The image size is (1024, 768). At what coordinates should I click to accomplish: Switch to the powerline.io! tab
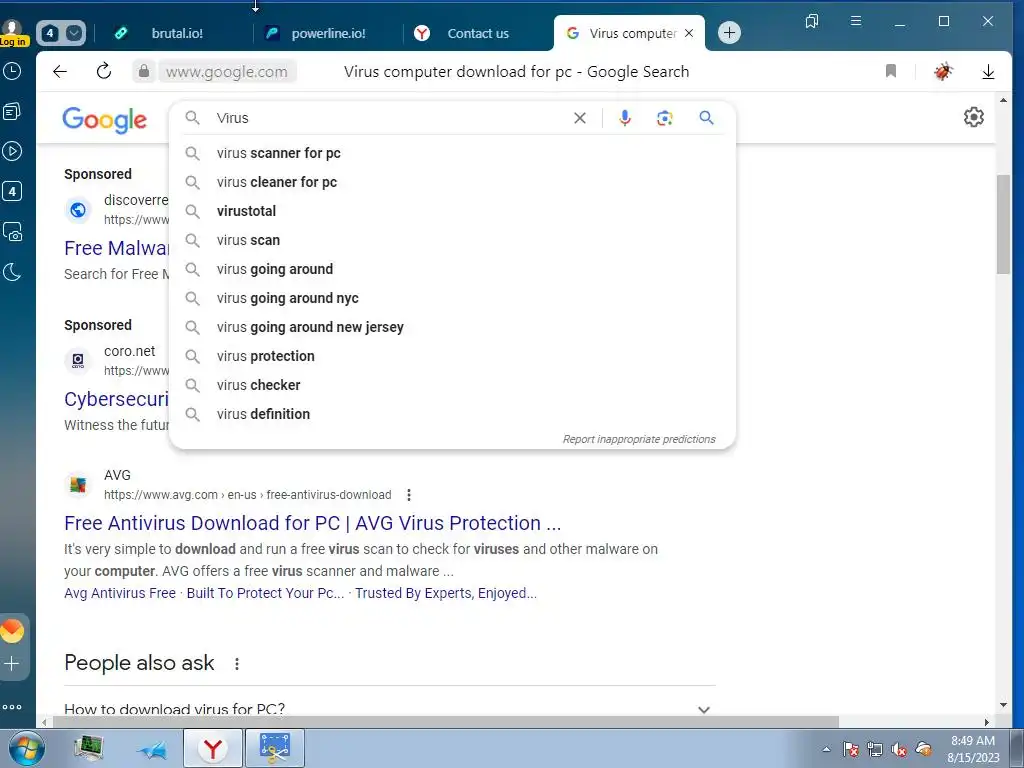(328, 33)
